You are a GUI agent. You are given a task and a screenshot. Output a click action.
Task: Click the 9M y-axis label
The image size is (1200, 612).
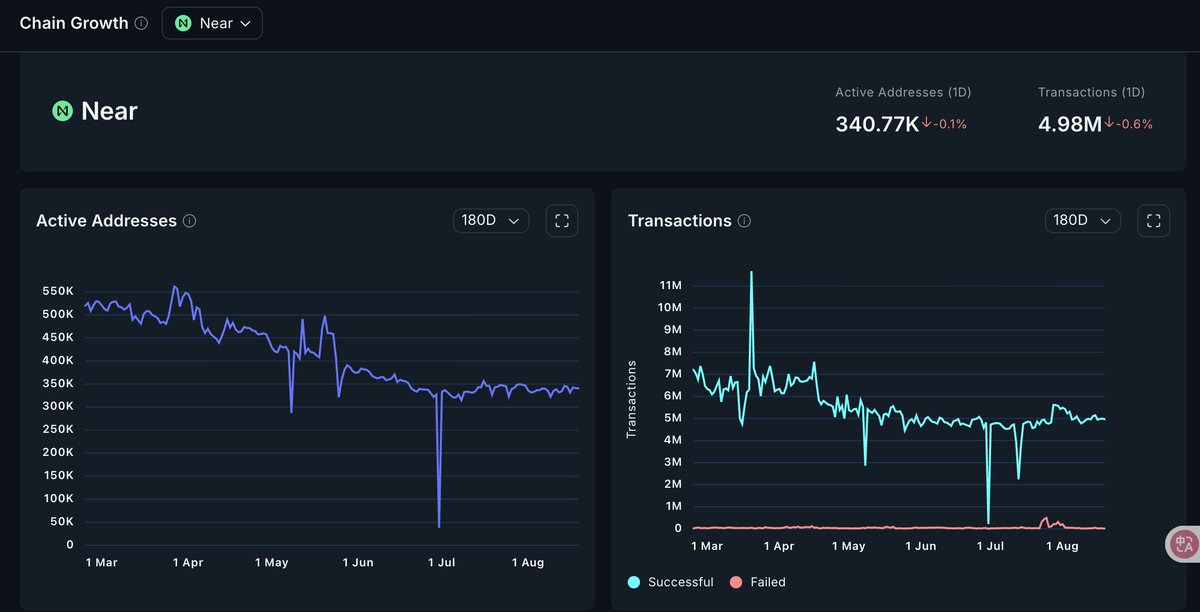pos(674,329)
